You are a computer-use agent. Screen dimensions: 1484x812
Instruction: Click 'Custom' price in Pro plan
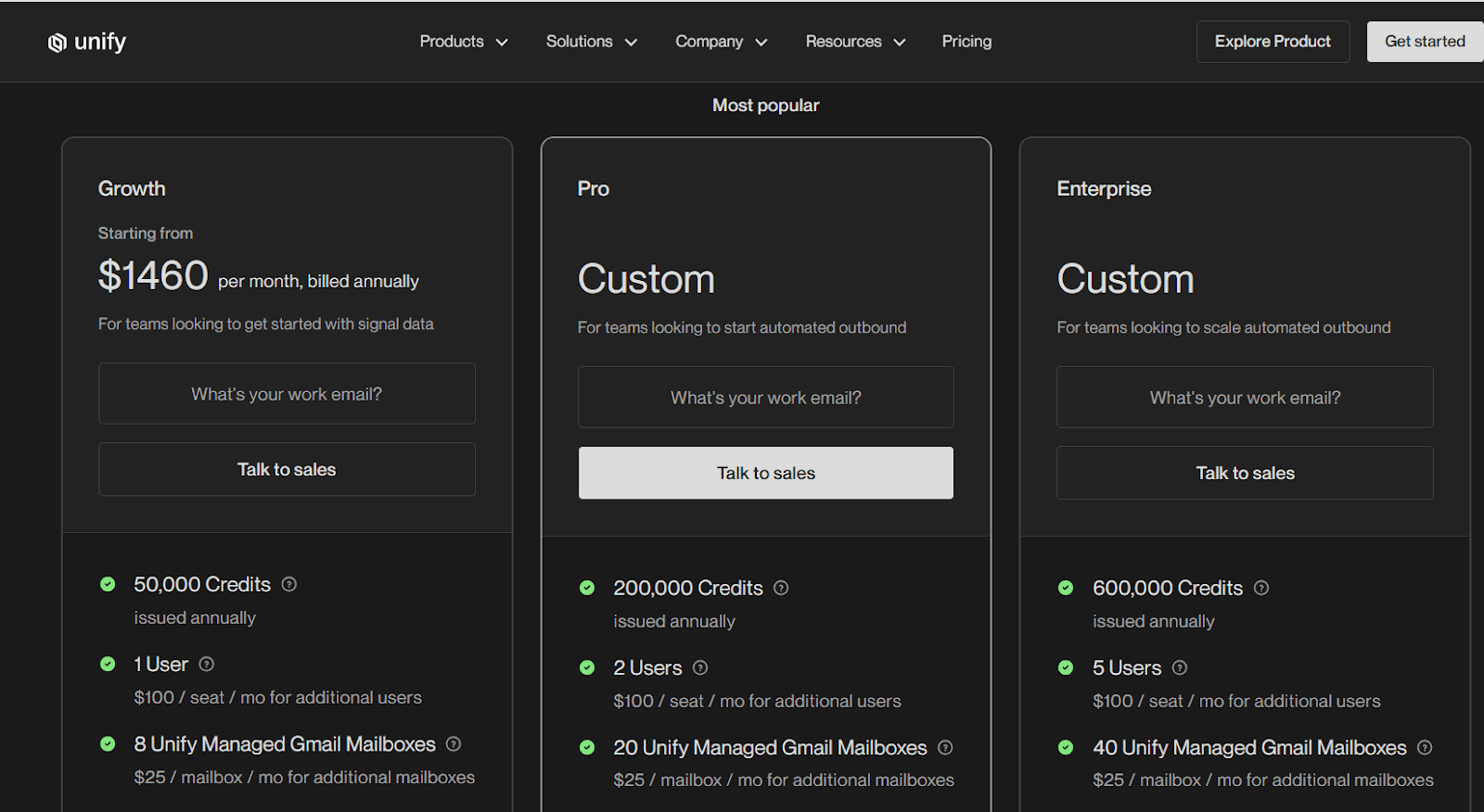point(646,279)
